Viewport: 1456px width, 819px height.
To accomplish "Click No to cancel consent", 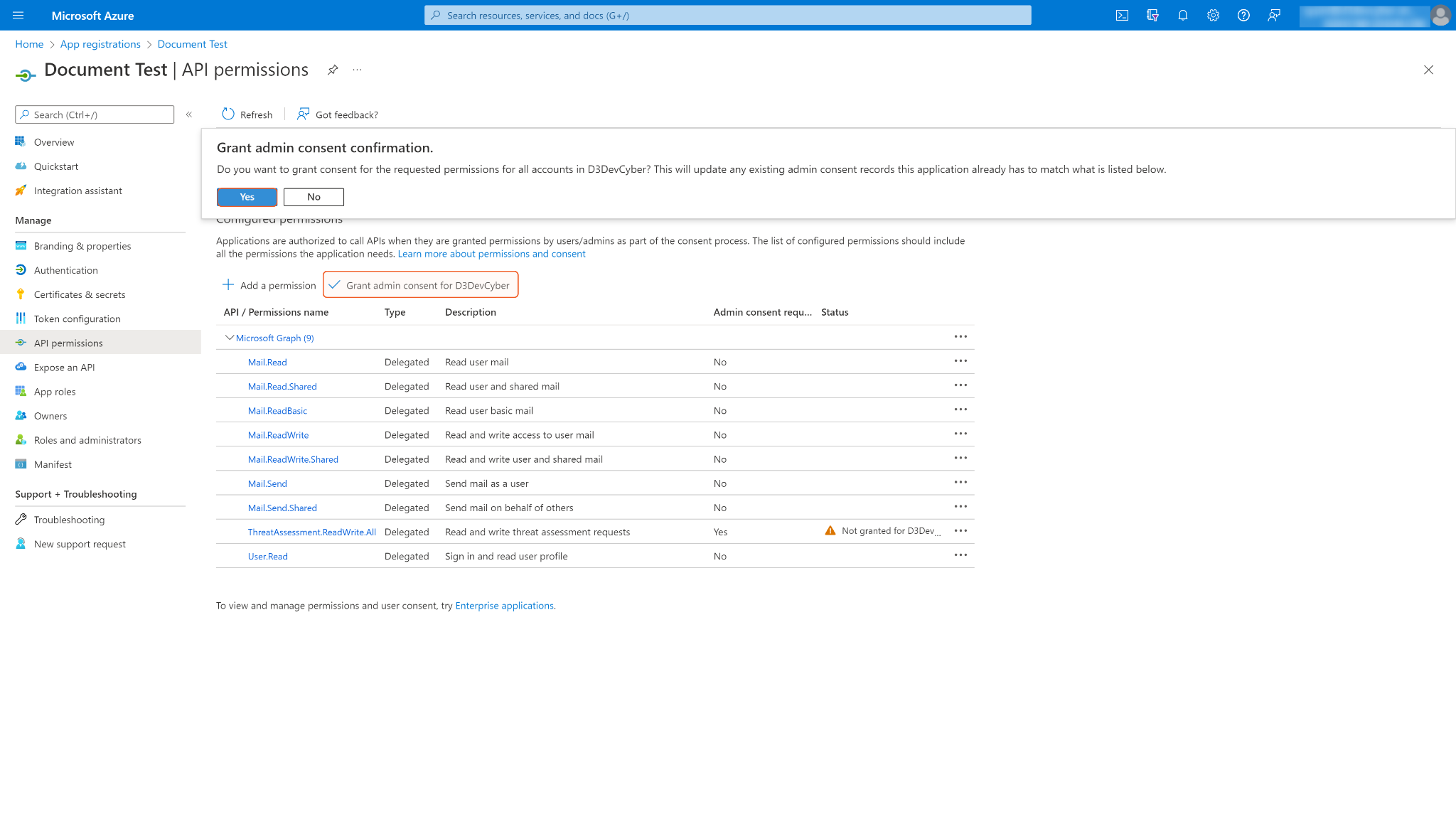I will 314,197.
